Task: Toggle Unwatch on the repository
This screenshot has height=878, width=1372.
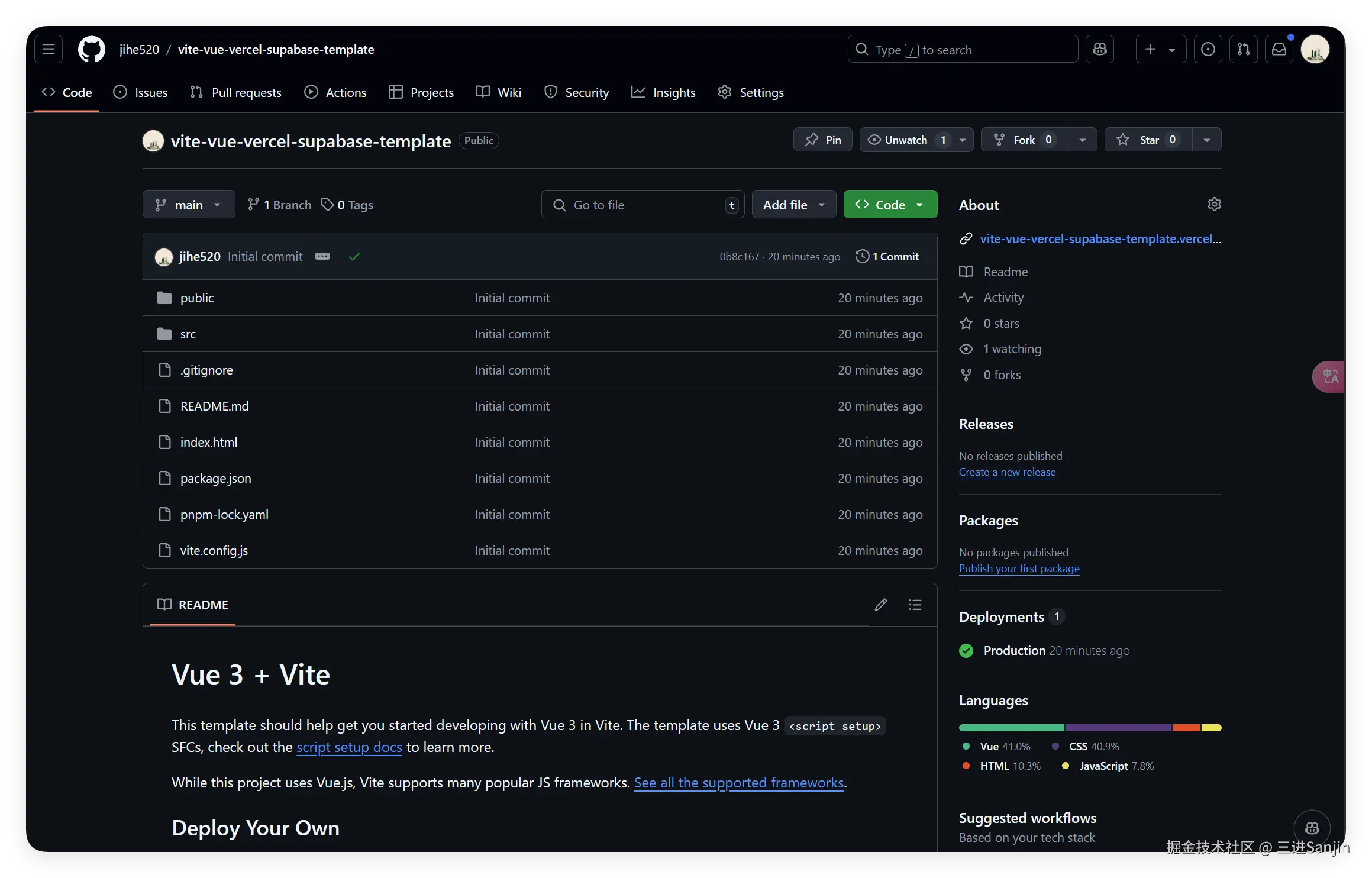Action: 905,140
